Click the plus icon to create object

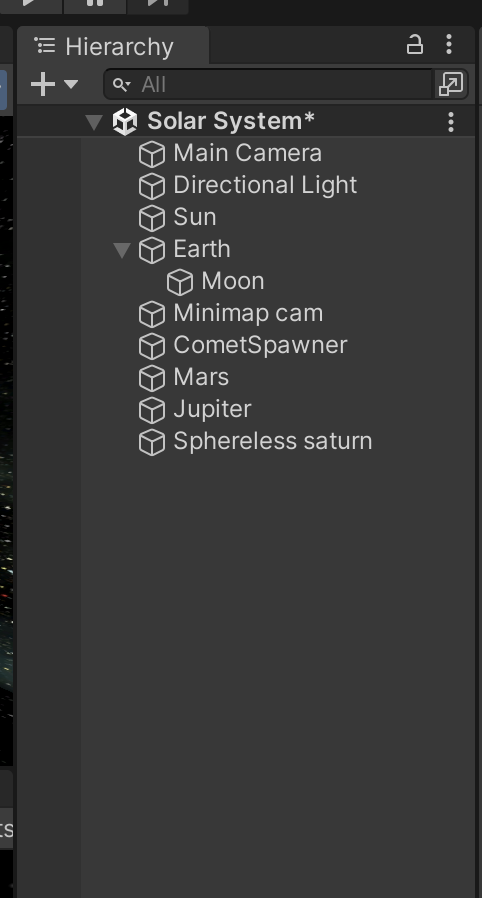coord(43,84)
